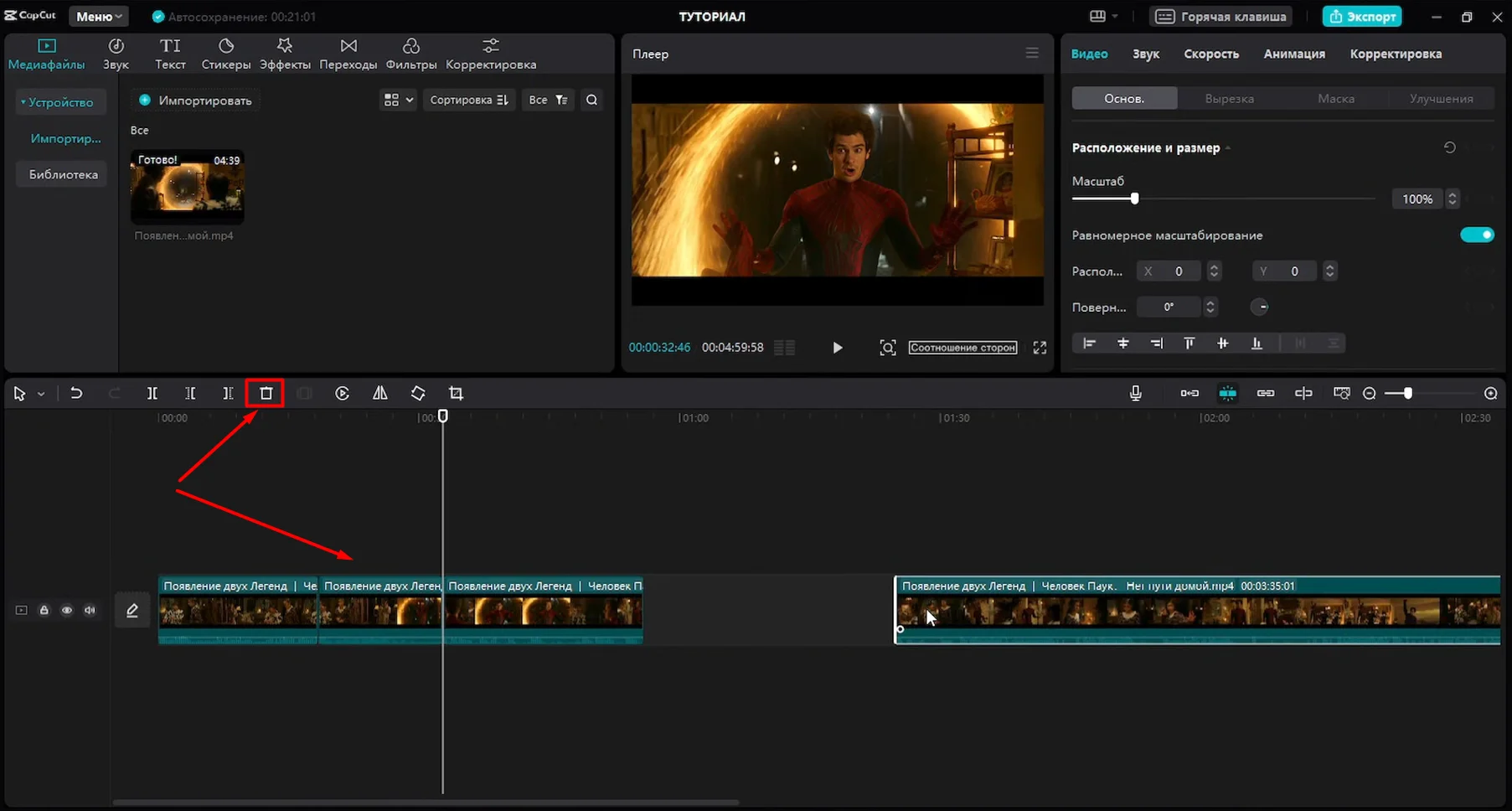The height and width of the screenshot is (811, 1512).
Task: Toggle uniform scaling switch
Action: coord(1476,235)
